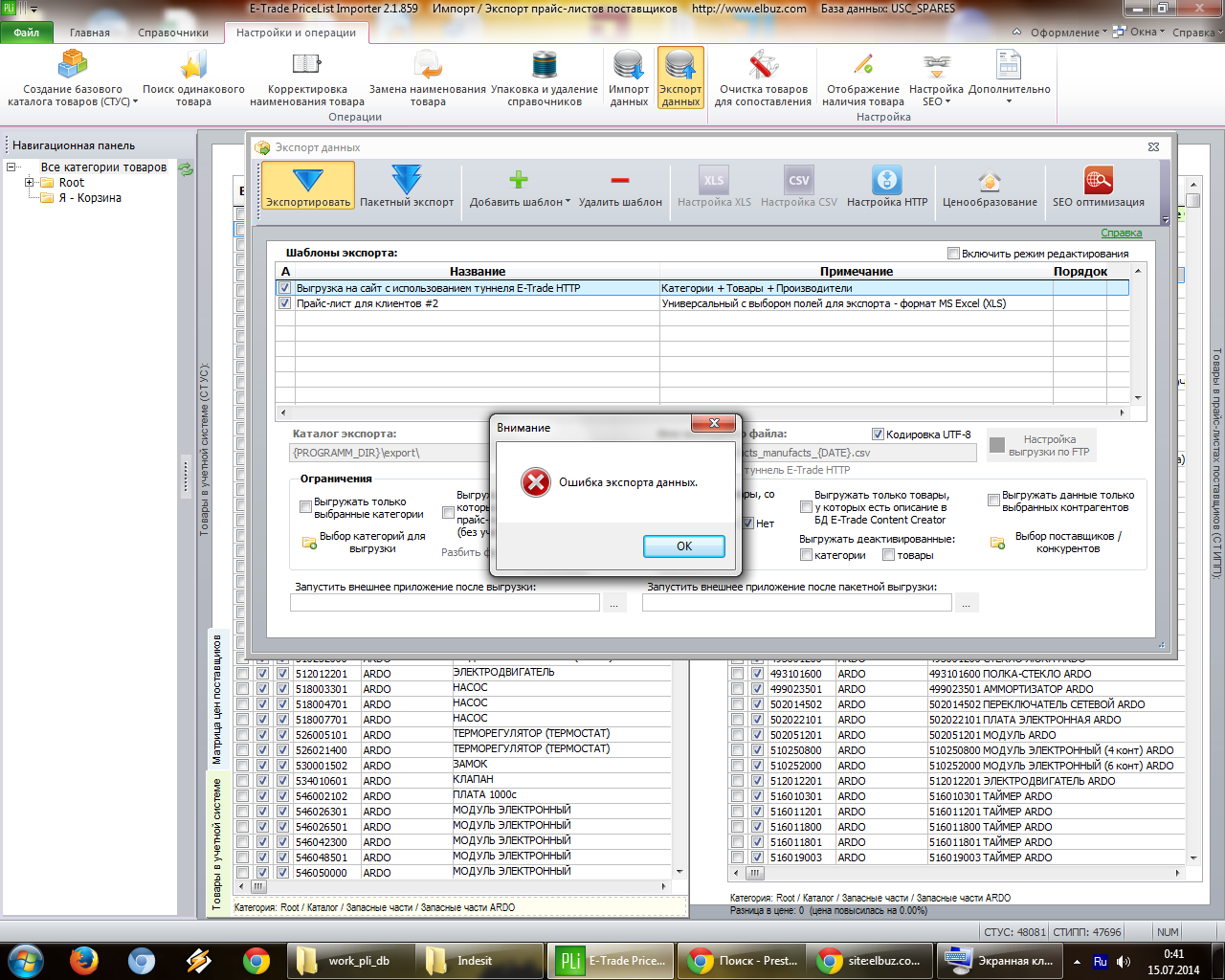
Task: Click the greyed Настройка CSV icon
Action: 798,179
